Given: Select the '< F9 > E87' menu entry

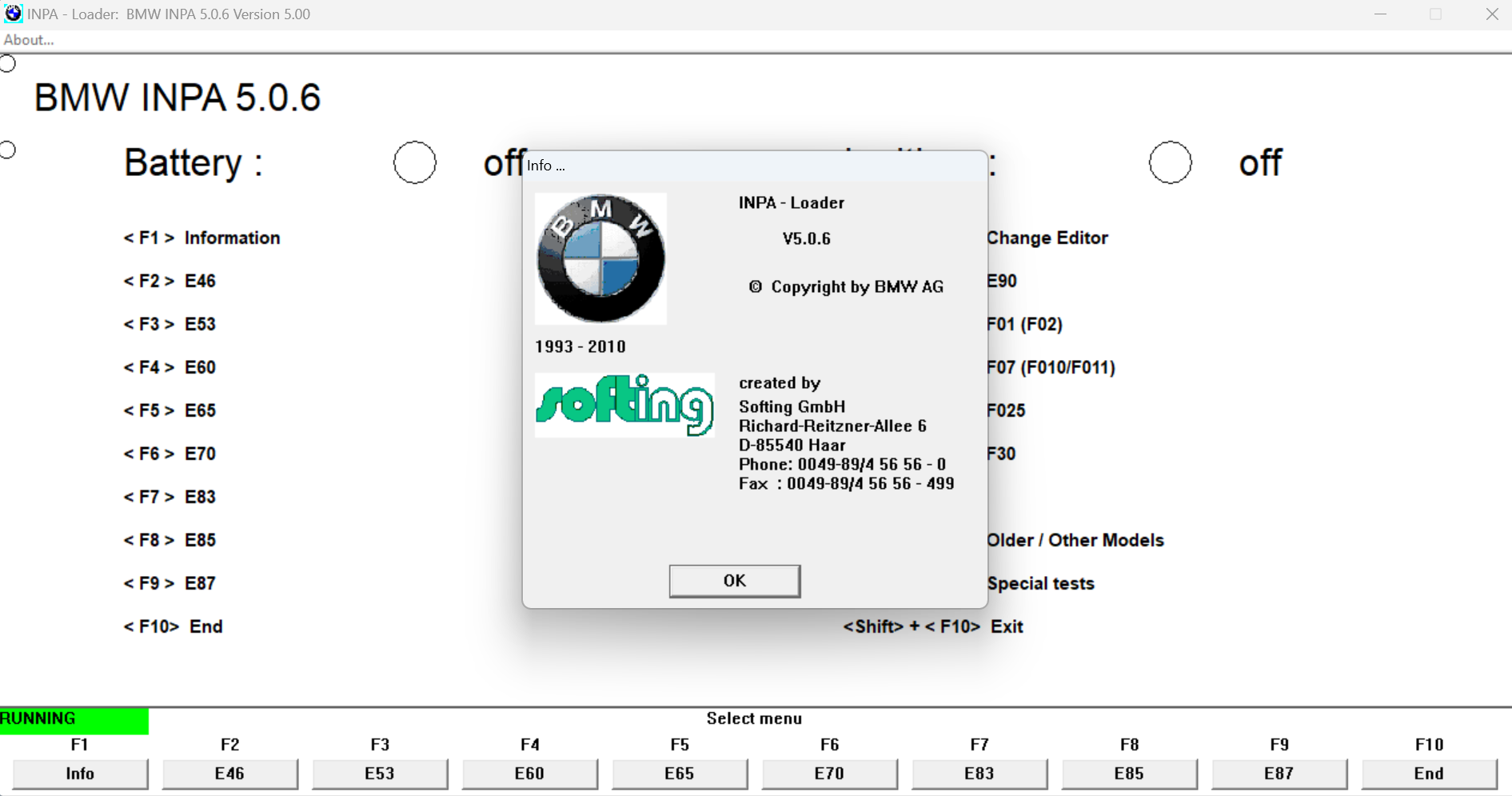Looking at the screenshot, I should (170, 583).
